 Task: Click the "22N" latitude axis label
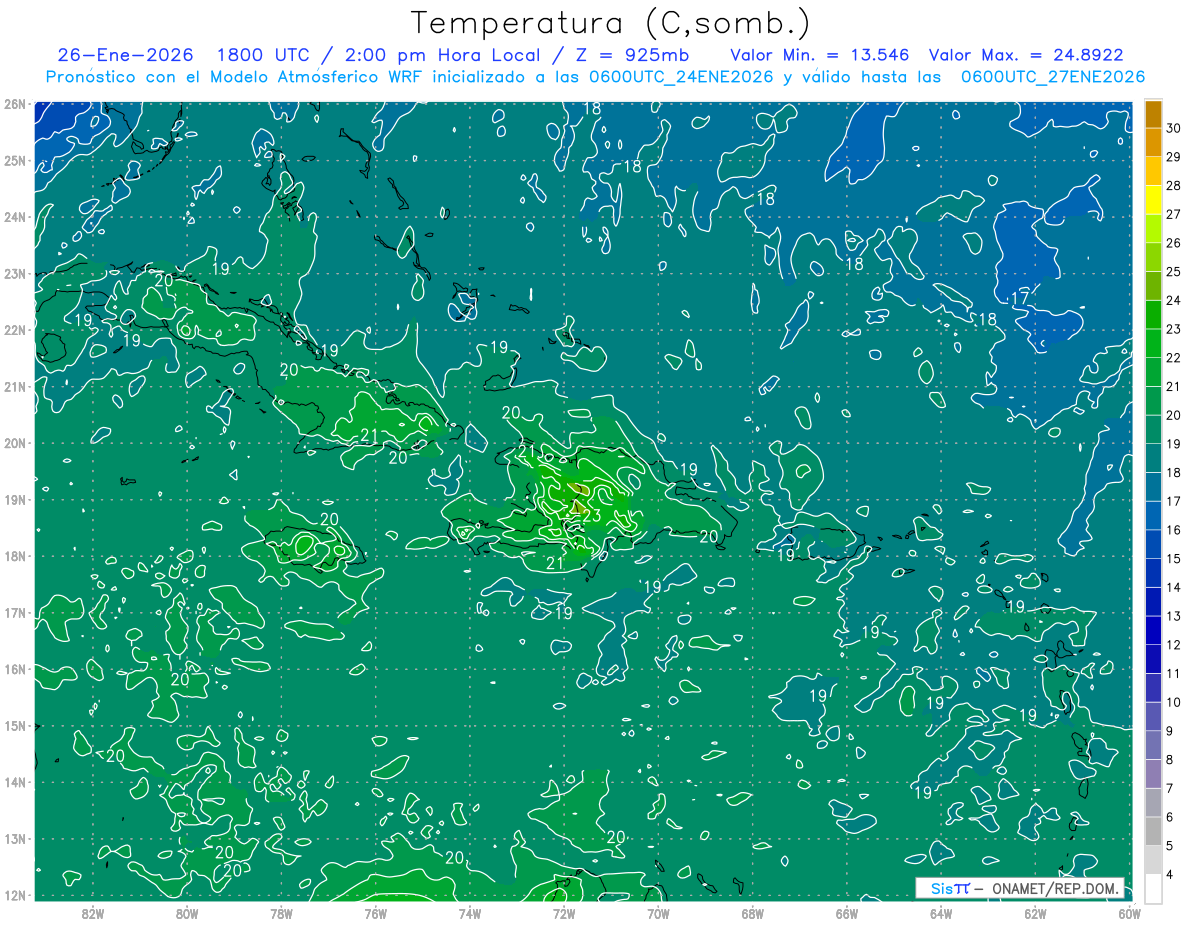(x=14, y=330)
